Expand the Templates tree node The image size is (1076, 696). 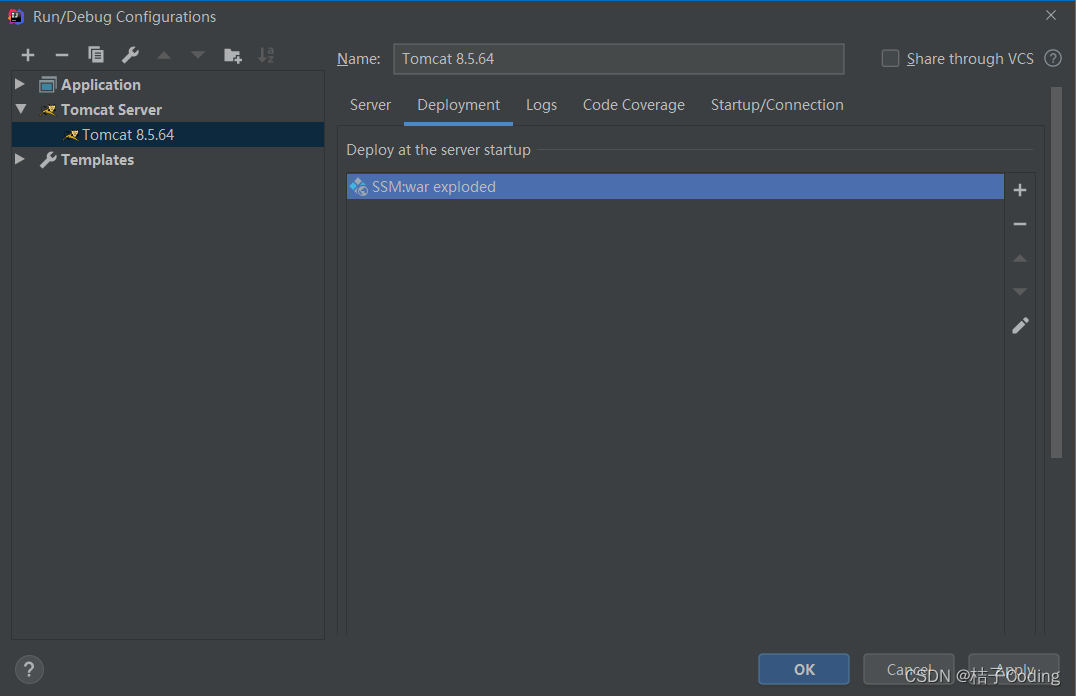(20, 159)
